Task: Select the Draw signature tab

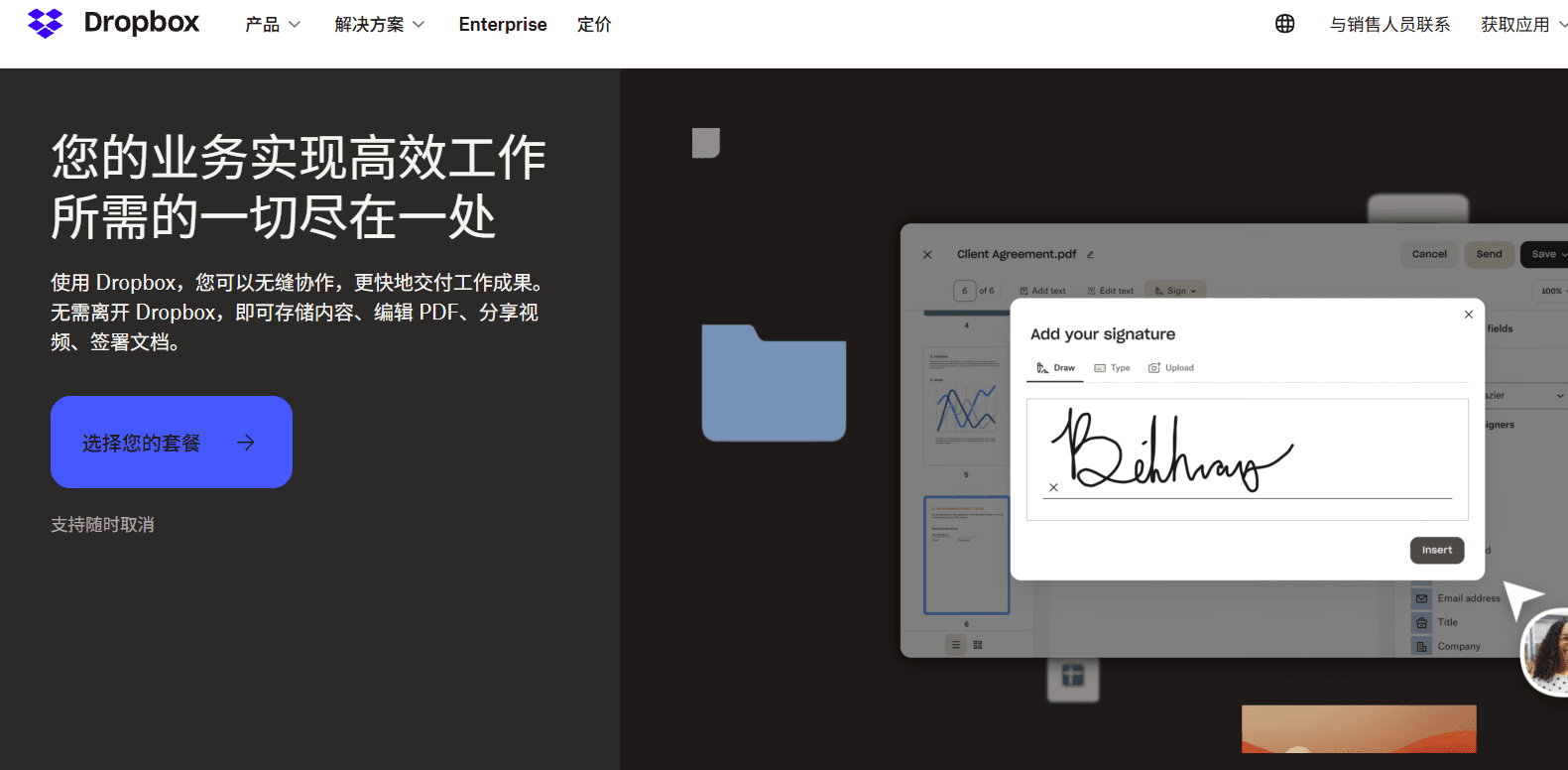Action: click(x=1055, y=368)
